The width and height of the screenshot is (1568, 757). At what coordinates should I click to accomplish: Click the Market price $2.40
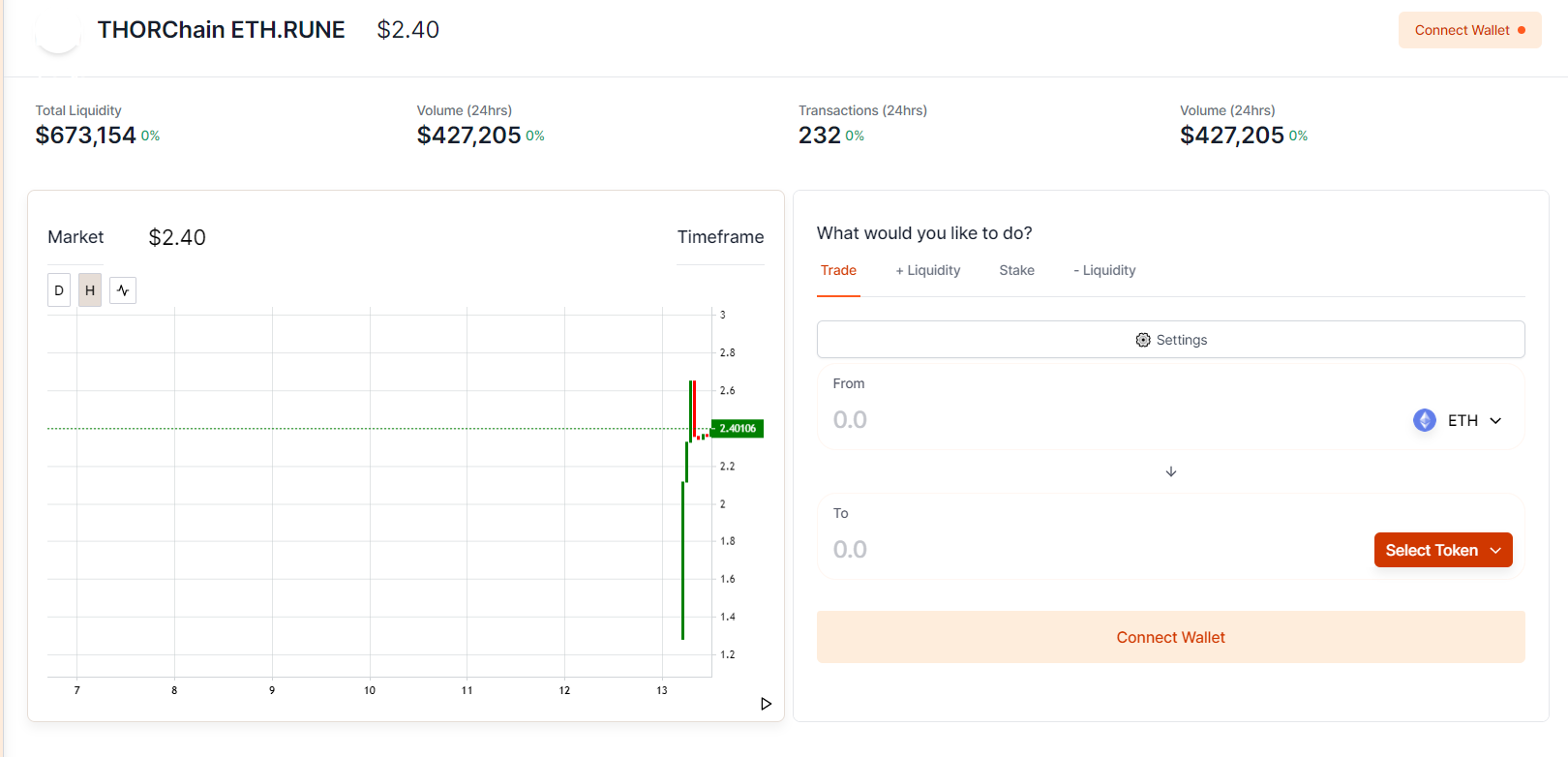(x=177, y=237)
